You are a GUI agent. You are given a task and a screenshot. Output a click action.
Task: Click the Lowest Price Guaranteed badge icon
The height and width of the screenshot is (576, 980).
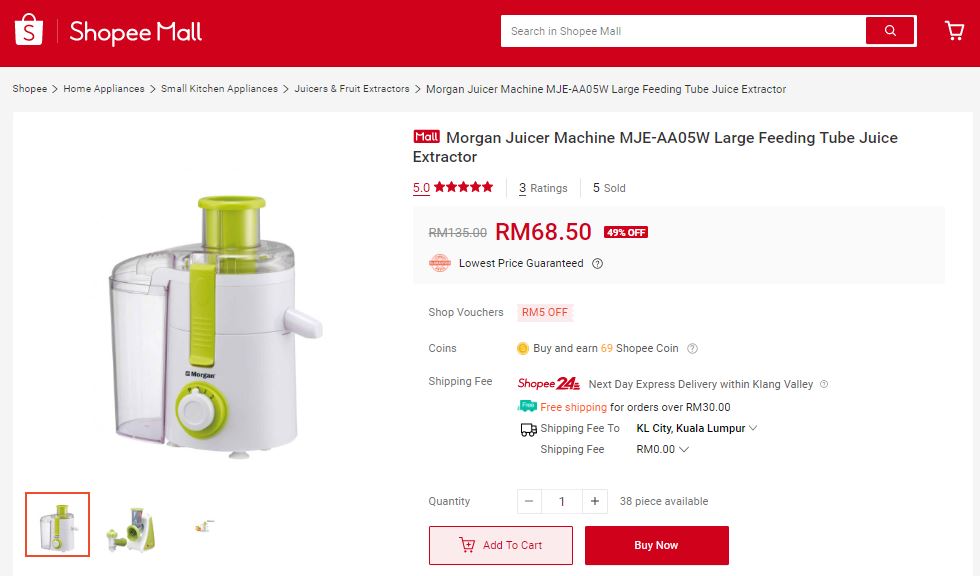(x=439, y=263)
